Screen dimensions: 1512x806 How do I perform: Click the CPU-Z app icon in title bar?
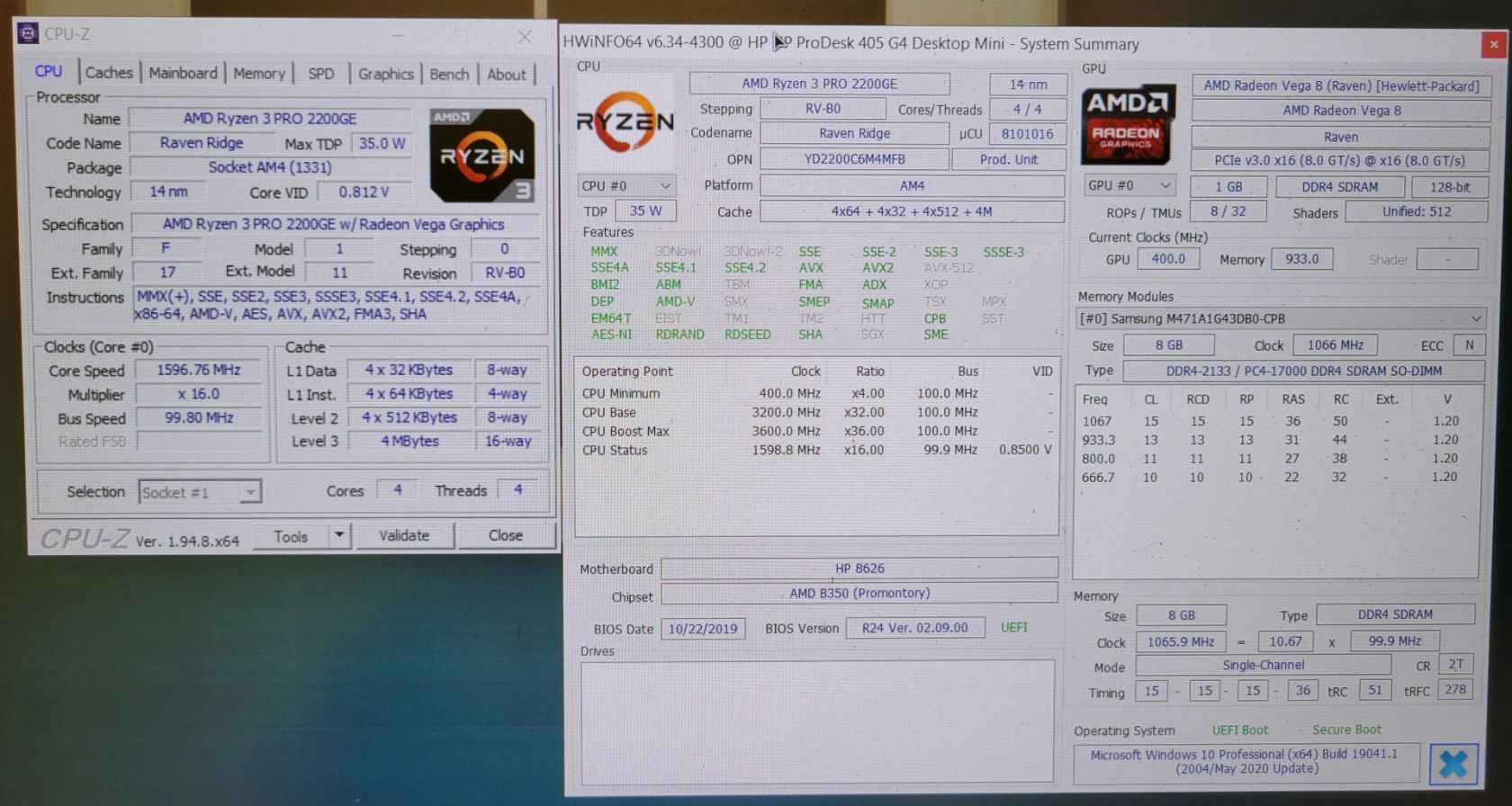point(29,34)
